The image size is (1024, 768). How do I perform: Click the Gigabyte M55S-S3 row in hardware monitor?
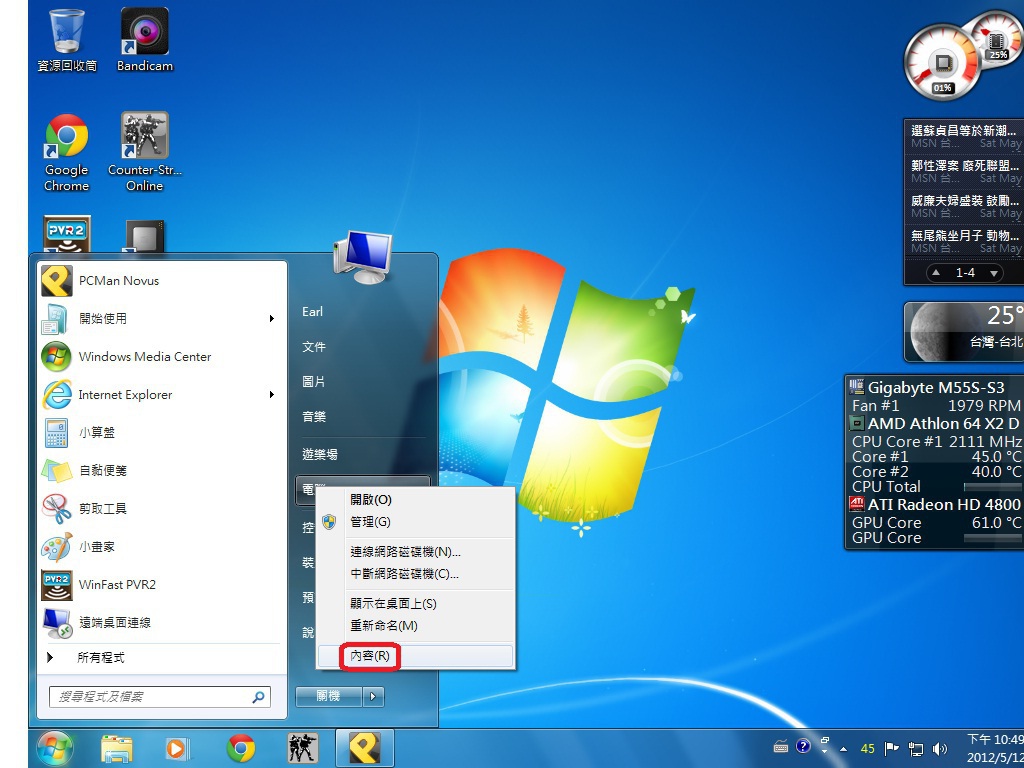[935, 387]
